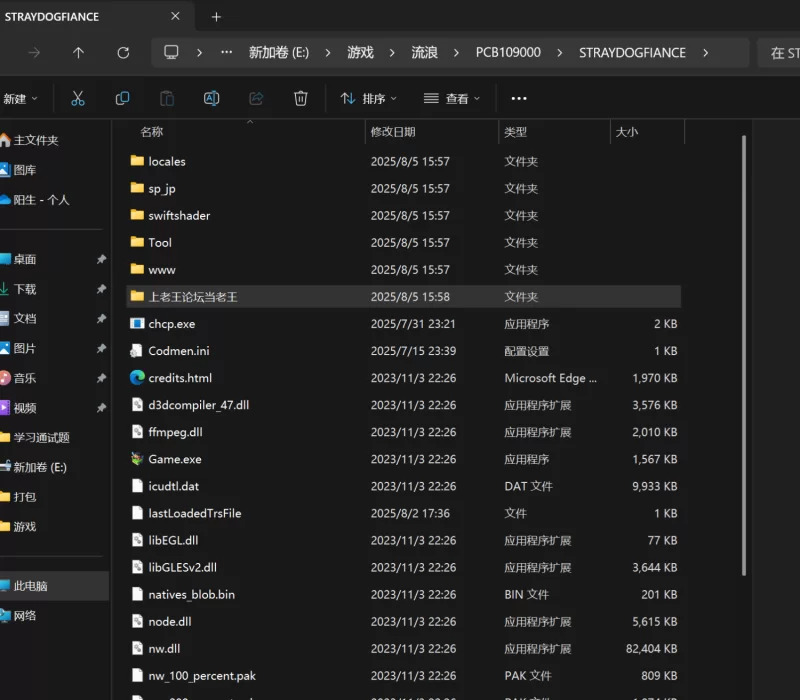The width and height of the screenshot is (800, 700).
Task: Select the sp_jp folder
Action: [x=403, y=188]
